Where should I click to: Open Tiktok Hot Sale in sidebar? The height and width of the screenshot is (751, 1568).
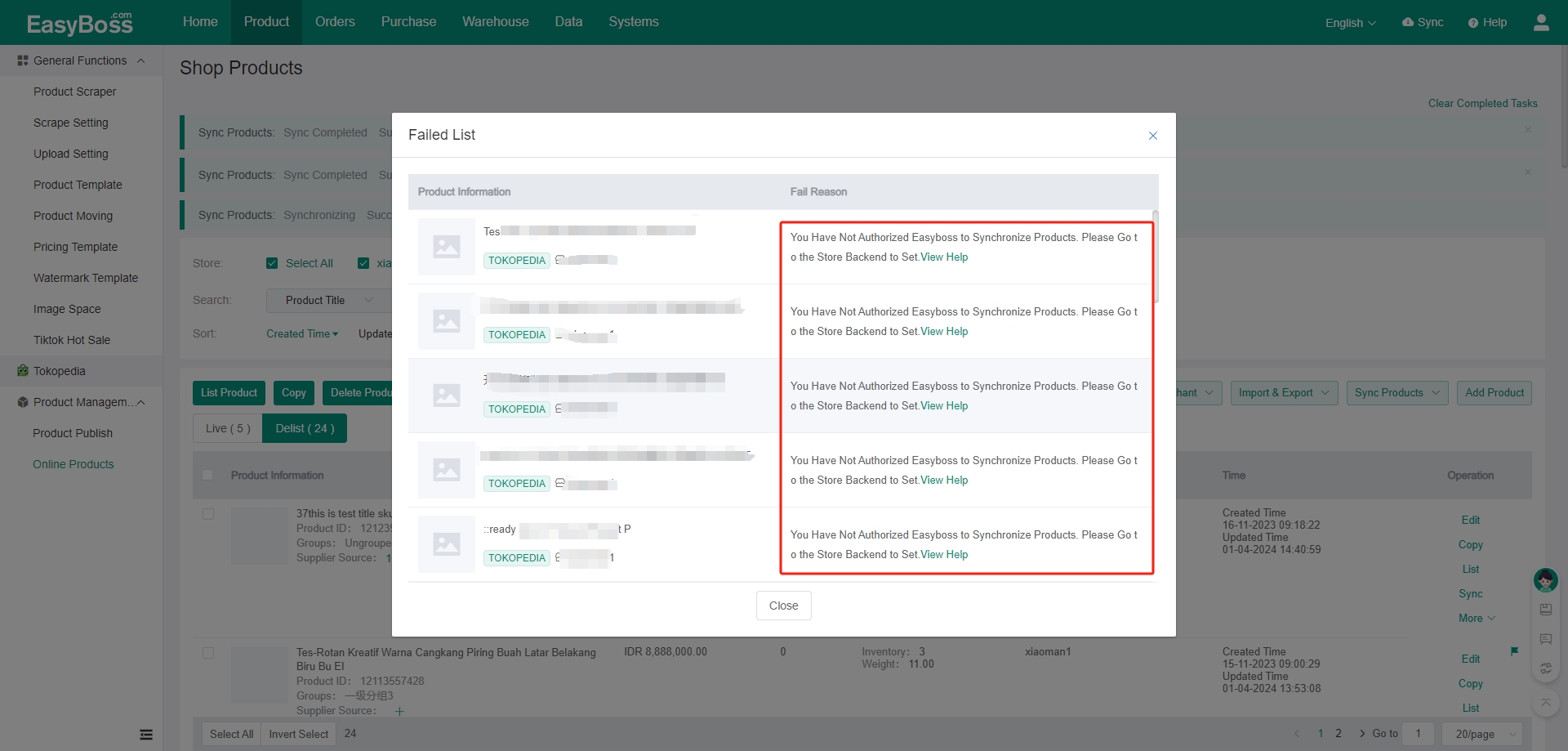click(72, 340)
